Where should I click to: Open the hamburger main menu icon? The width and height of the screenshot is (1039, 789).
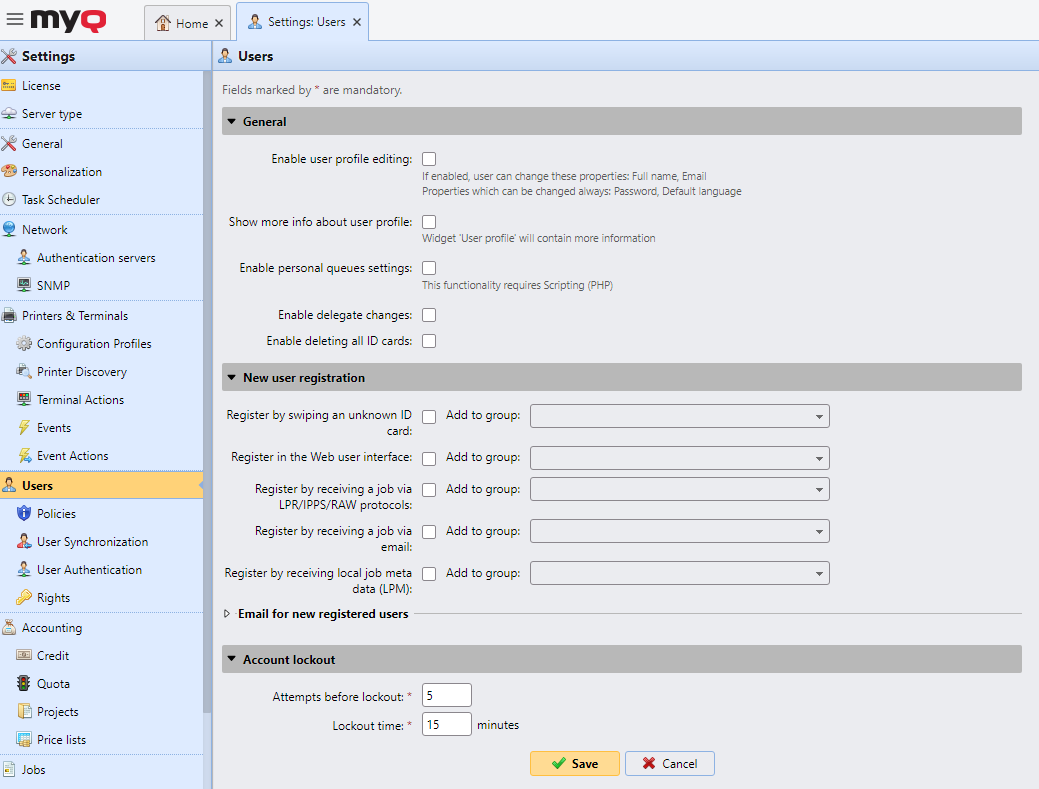point(15,19)
